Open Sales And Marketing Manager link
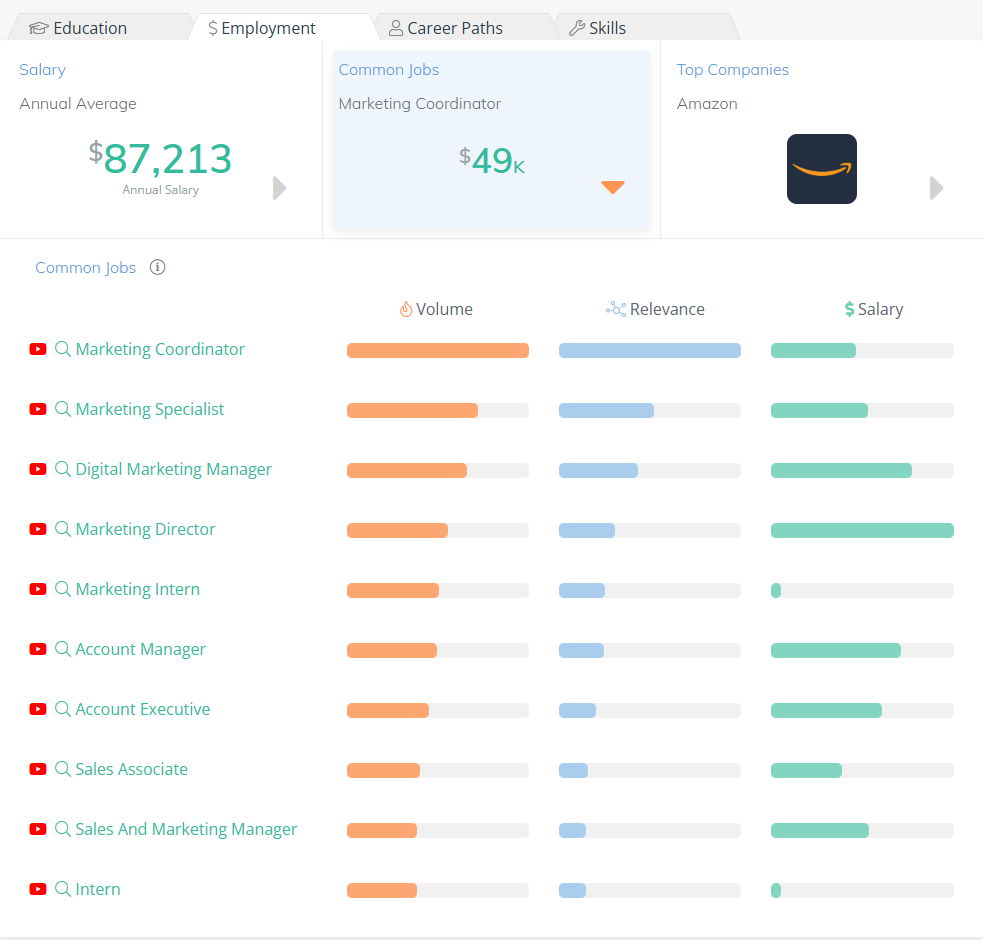 186,829
